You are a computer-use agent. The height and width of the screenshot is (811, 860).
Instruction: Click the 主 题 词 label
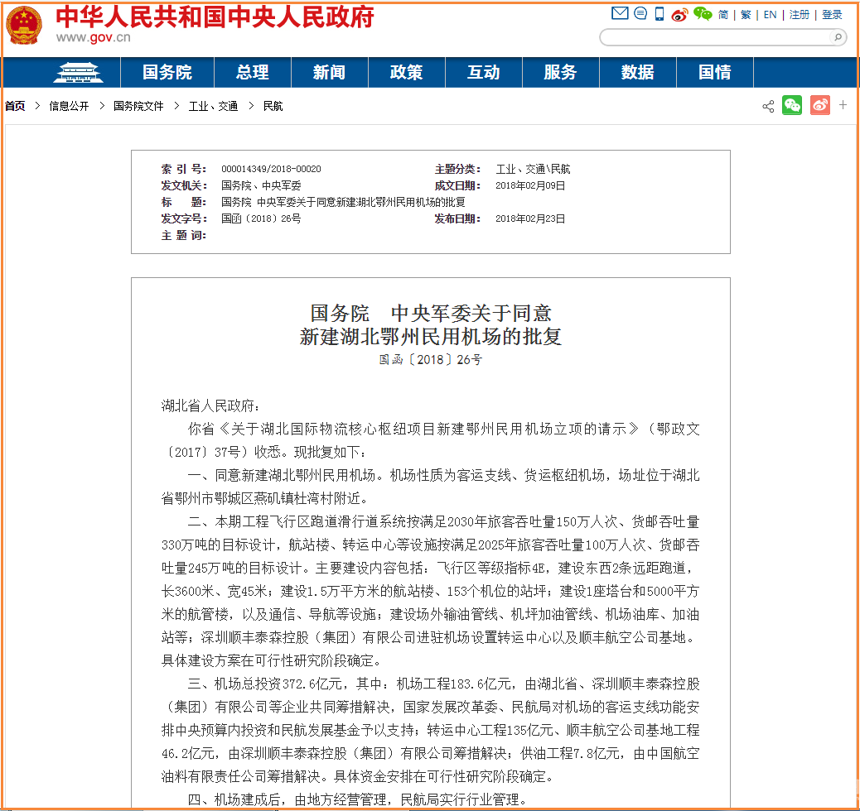tap(184, 235)
